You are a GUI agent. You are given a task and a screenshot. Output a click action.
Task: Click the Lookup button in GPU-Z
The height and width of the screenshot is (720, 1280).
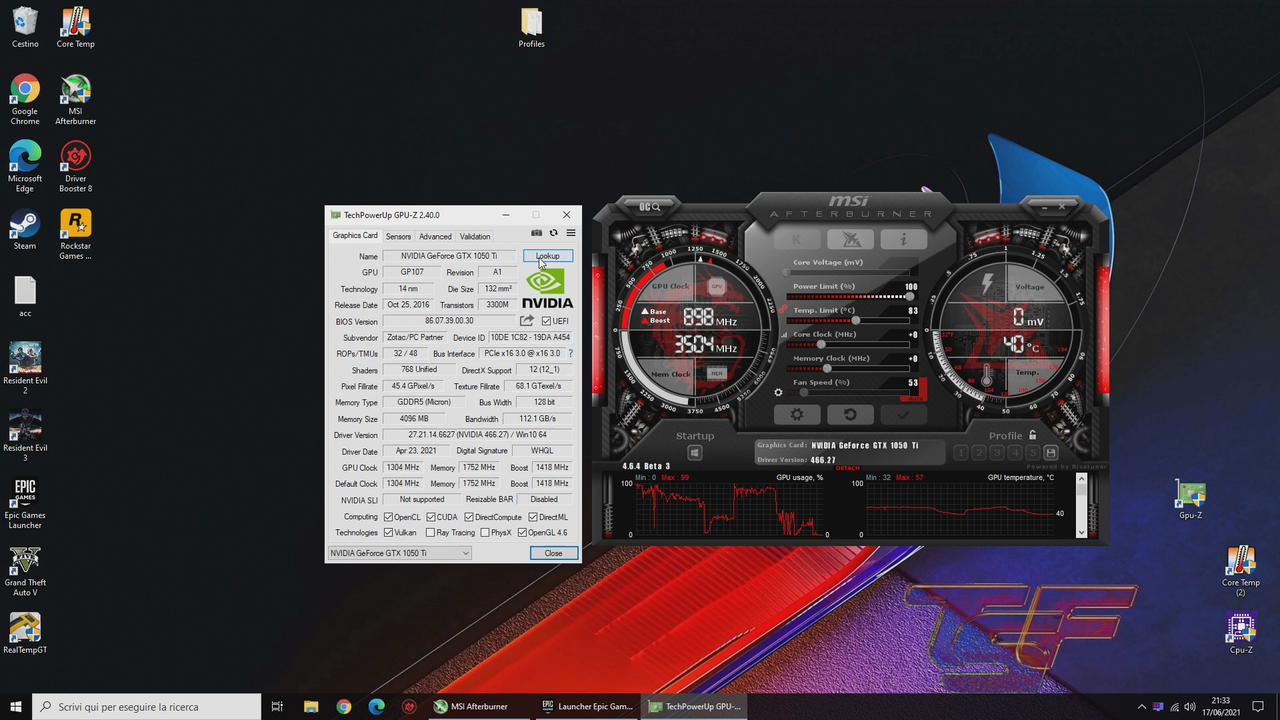coord(548,256)
